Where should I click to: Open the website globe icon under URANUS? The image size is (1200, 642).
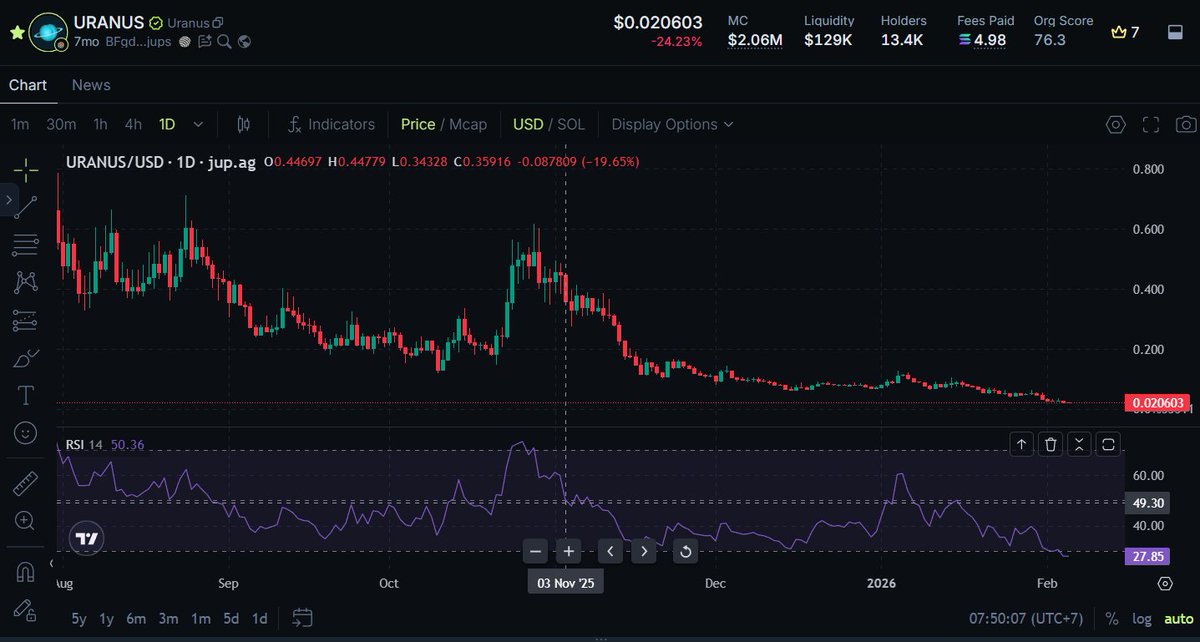(x=244, y=42)
